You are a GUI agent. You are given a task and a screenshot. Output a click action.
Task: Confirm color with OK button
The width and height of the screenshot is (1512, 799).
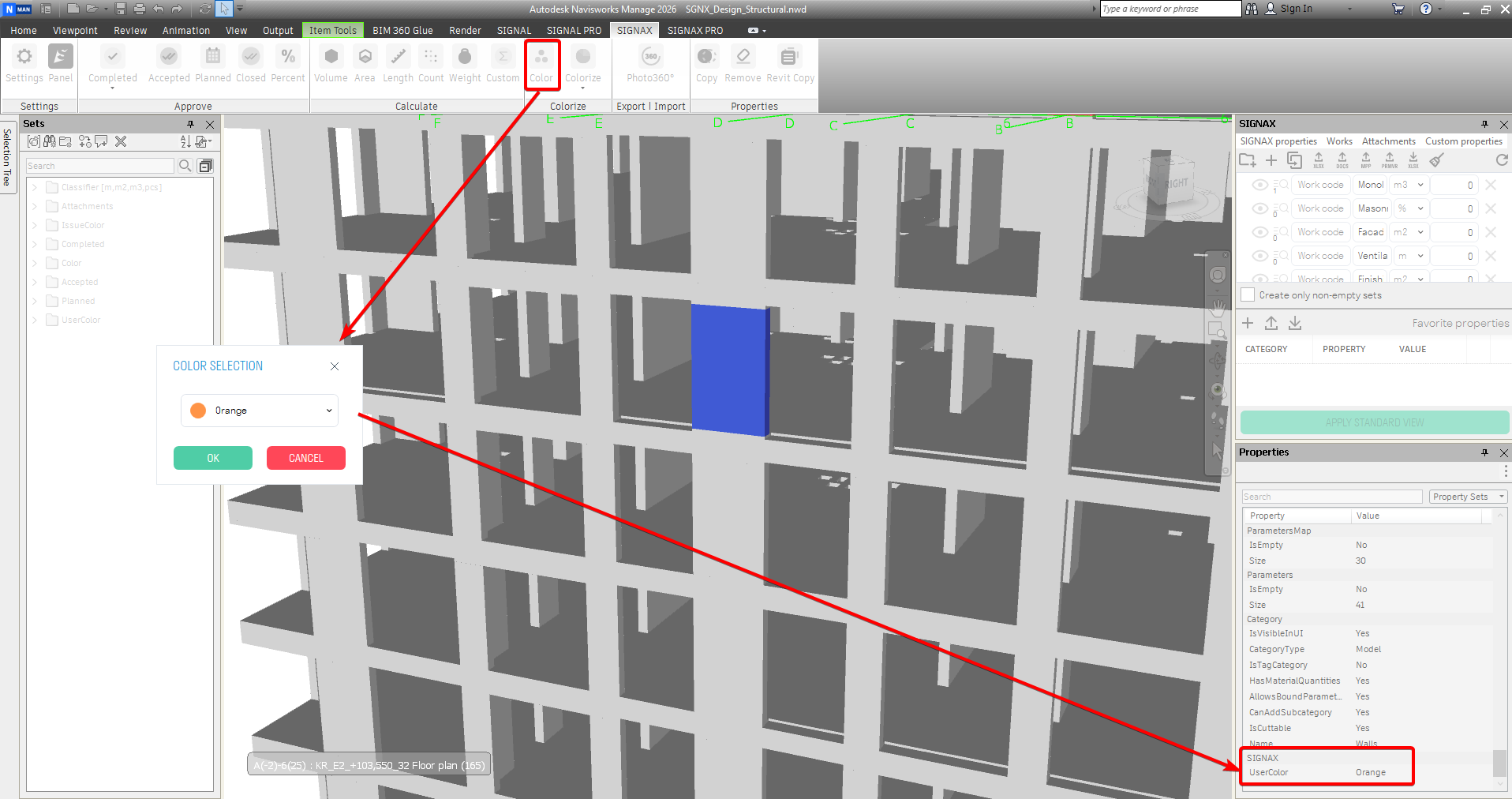click(213, 458)
